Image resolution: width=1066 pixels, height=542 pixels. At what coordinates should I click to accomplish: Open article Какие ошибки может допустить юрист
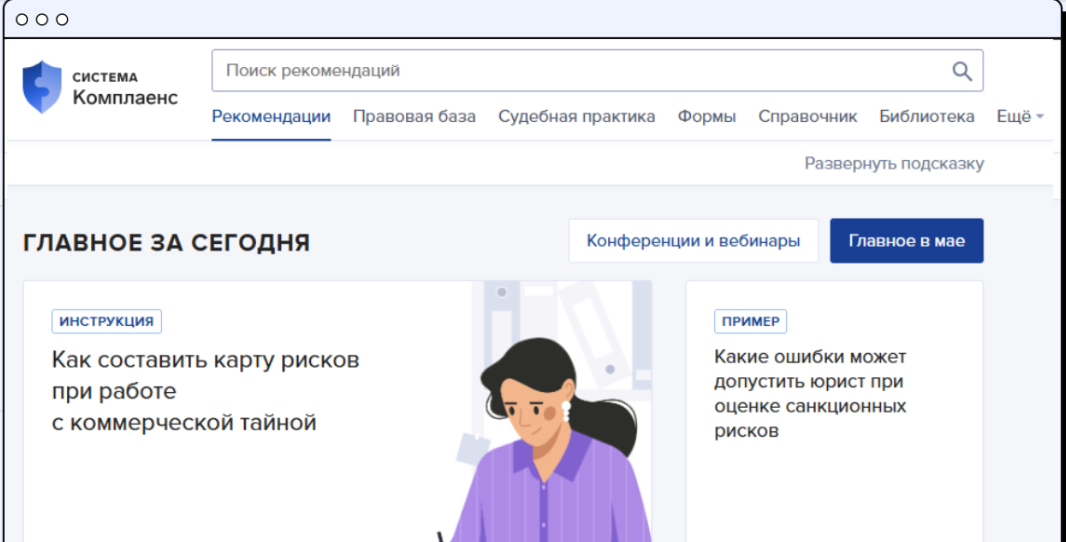[810, 394]
